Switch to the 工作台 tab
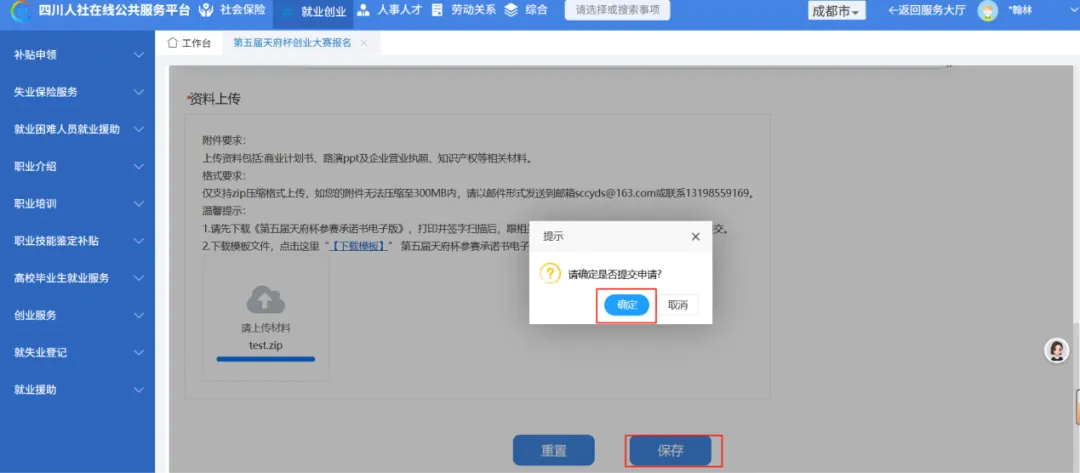Image resolution: width=1080 pixels, height=473 pixels. pyautogui.click(x=189, y=44)
